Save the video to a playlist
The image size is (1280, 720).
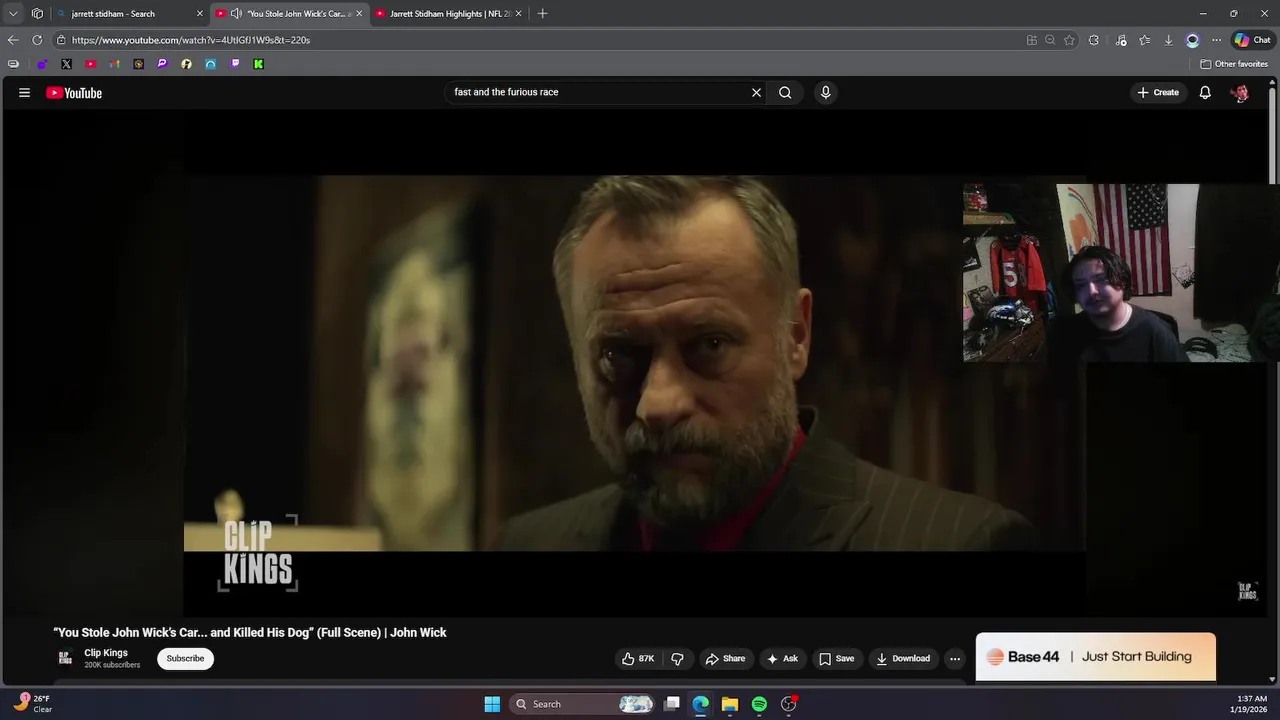point(836,658)
